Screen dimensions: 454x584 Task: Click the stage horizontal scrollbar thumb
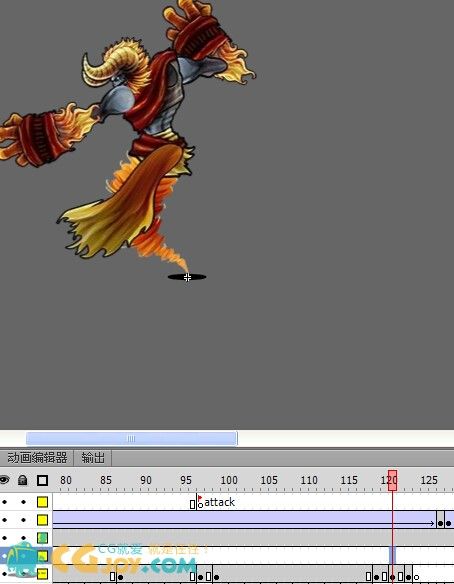[x=131, y=438]
